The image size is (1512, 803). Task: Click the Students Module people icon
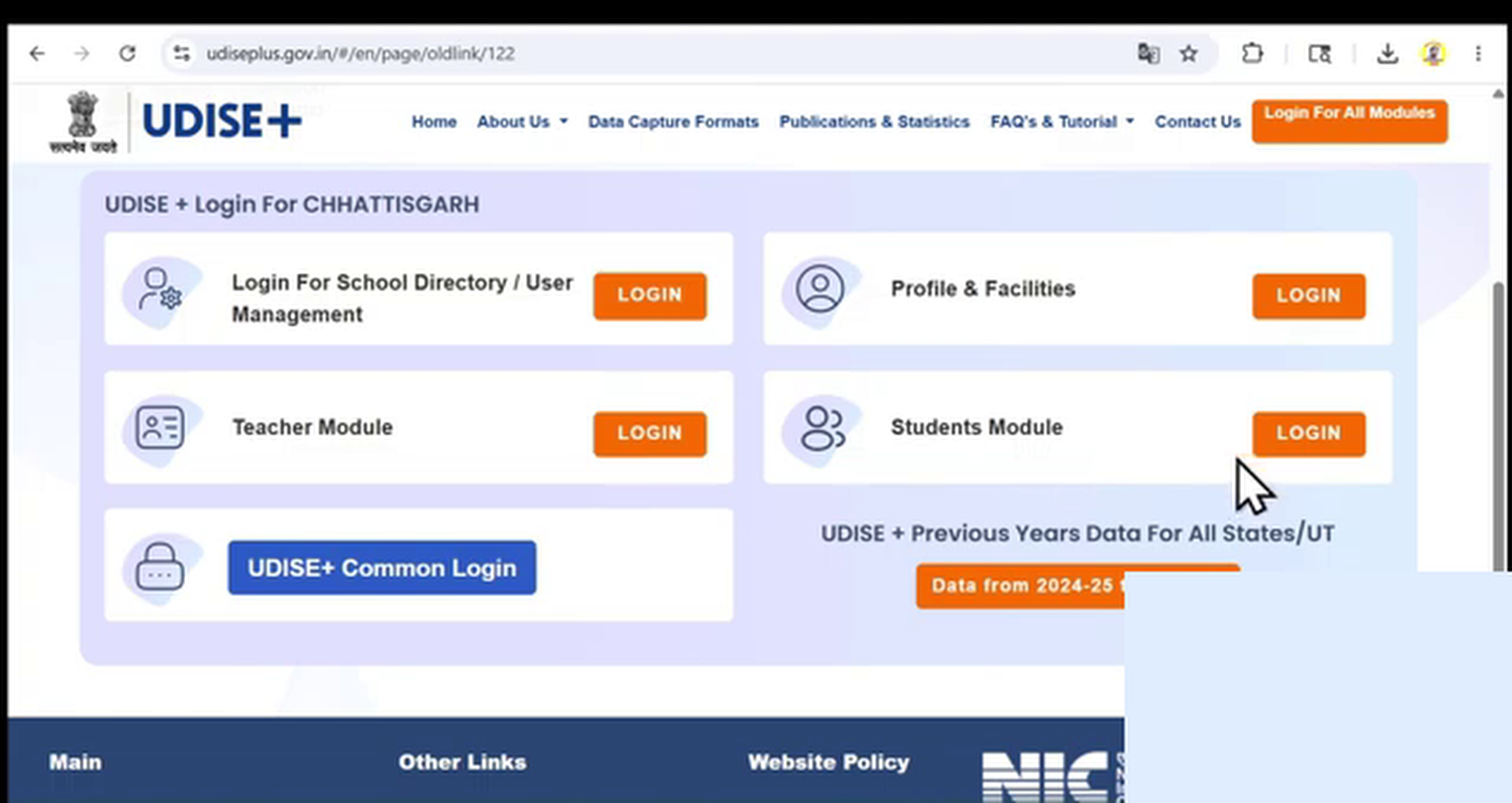(822, 428)
